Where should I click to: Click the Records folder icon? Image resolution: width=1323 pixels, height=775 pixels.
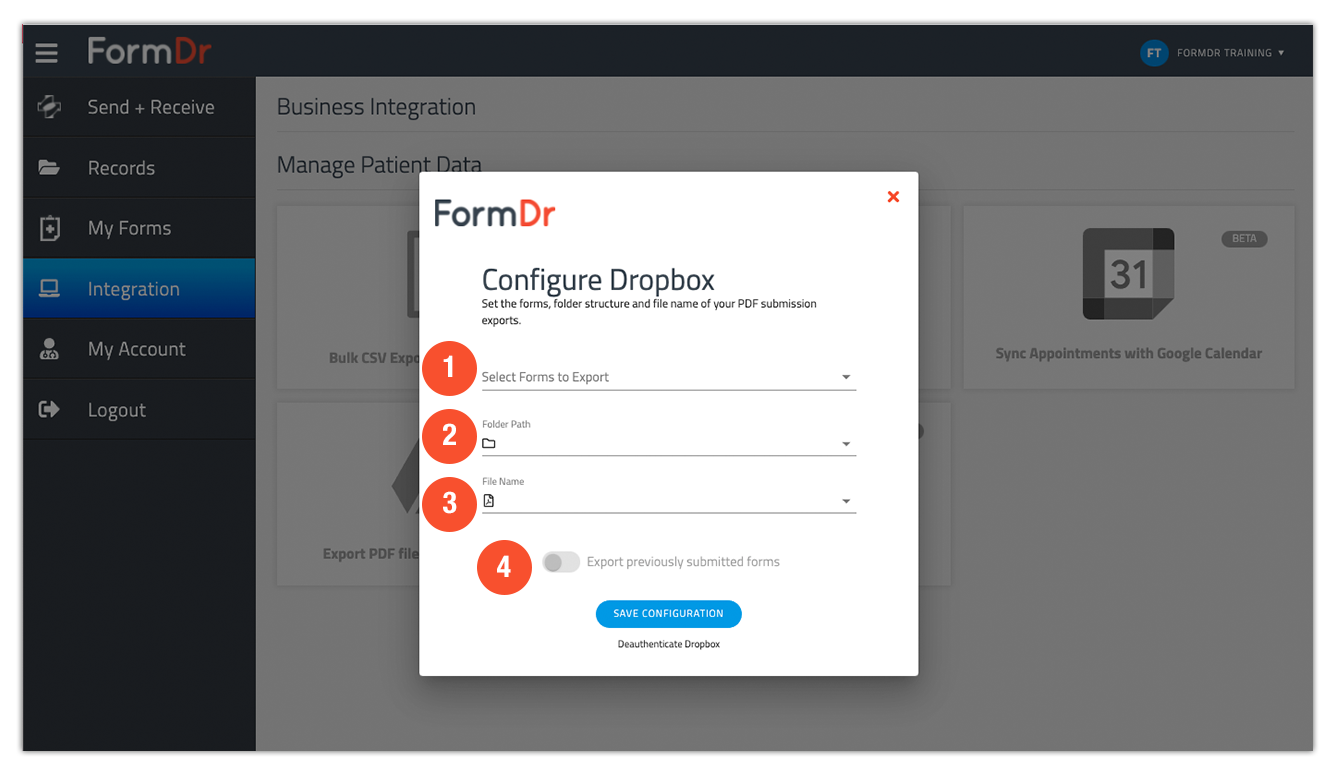[x=49, y=167]
